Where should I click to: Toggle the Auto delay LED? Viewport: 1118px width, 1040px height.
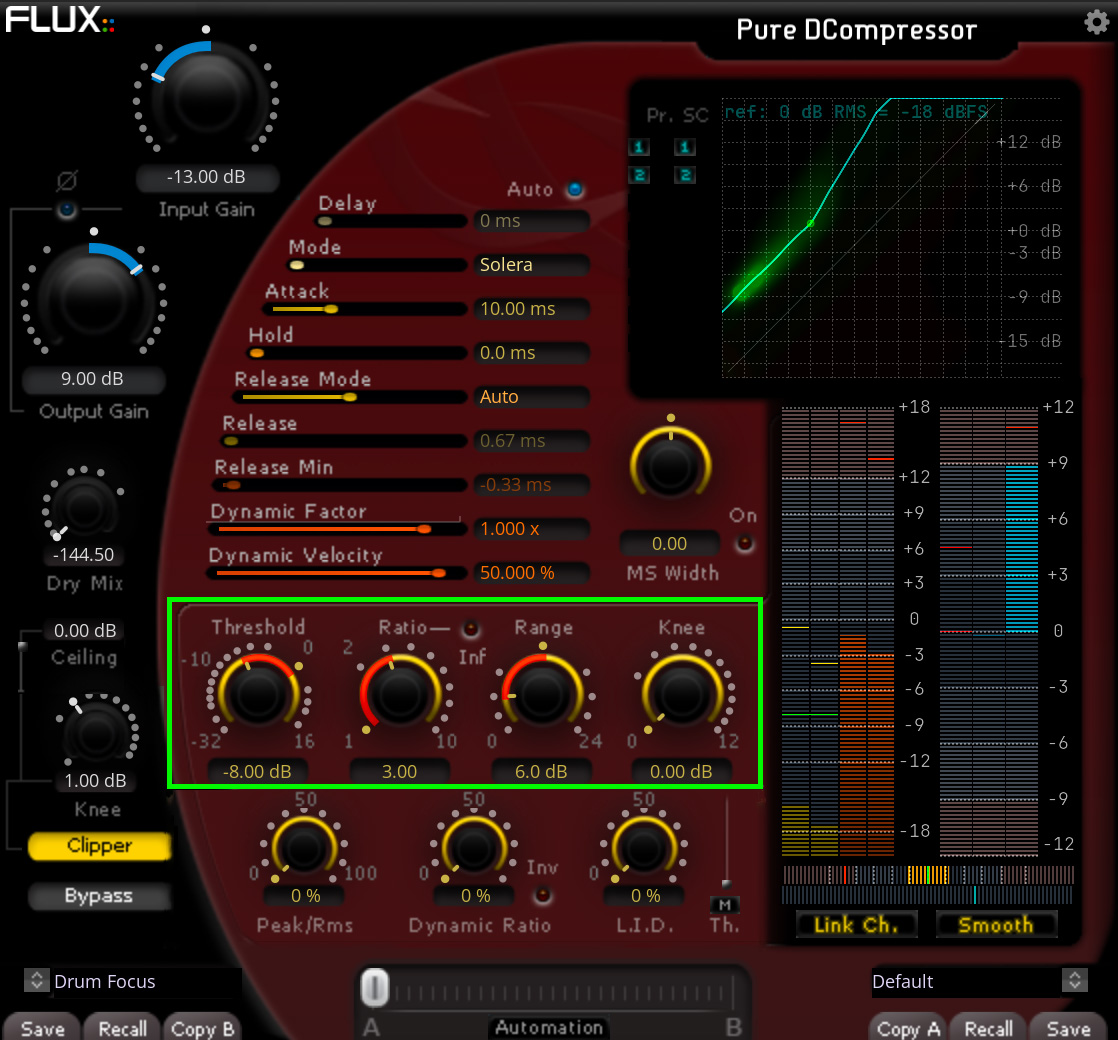[575, 190]
